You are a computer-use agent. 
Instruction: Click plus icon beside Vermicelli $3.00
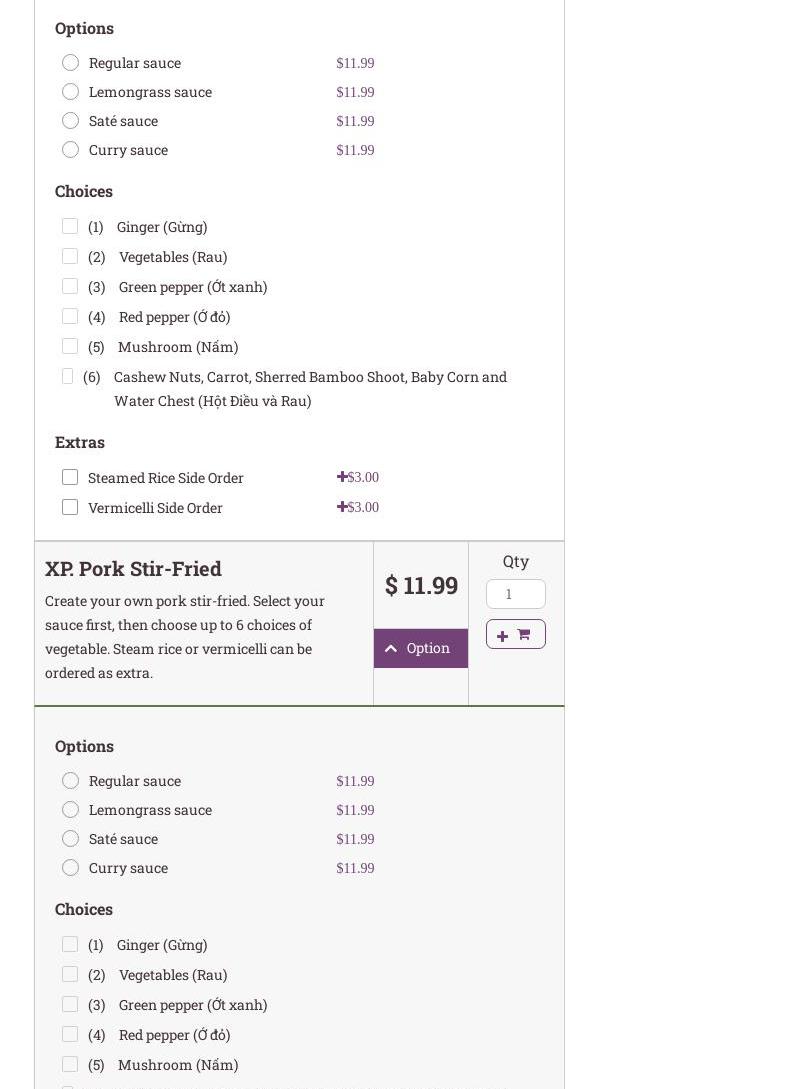coord(342,507)
